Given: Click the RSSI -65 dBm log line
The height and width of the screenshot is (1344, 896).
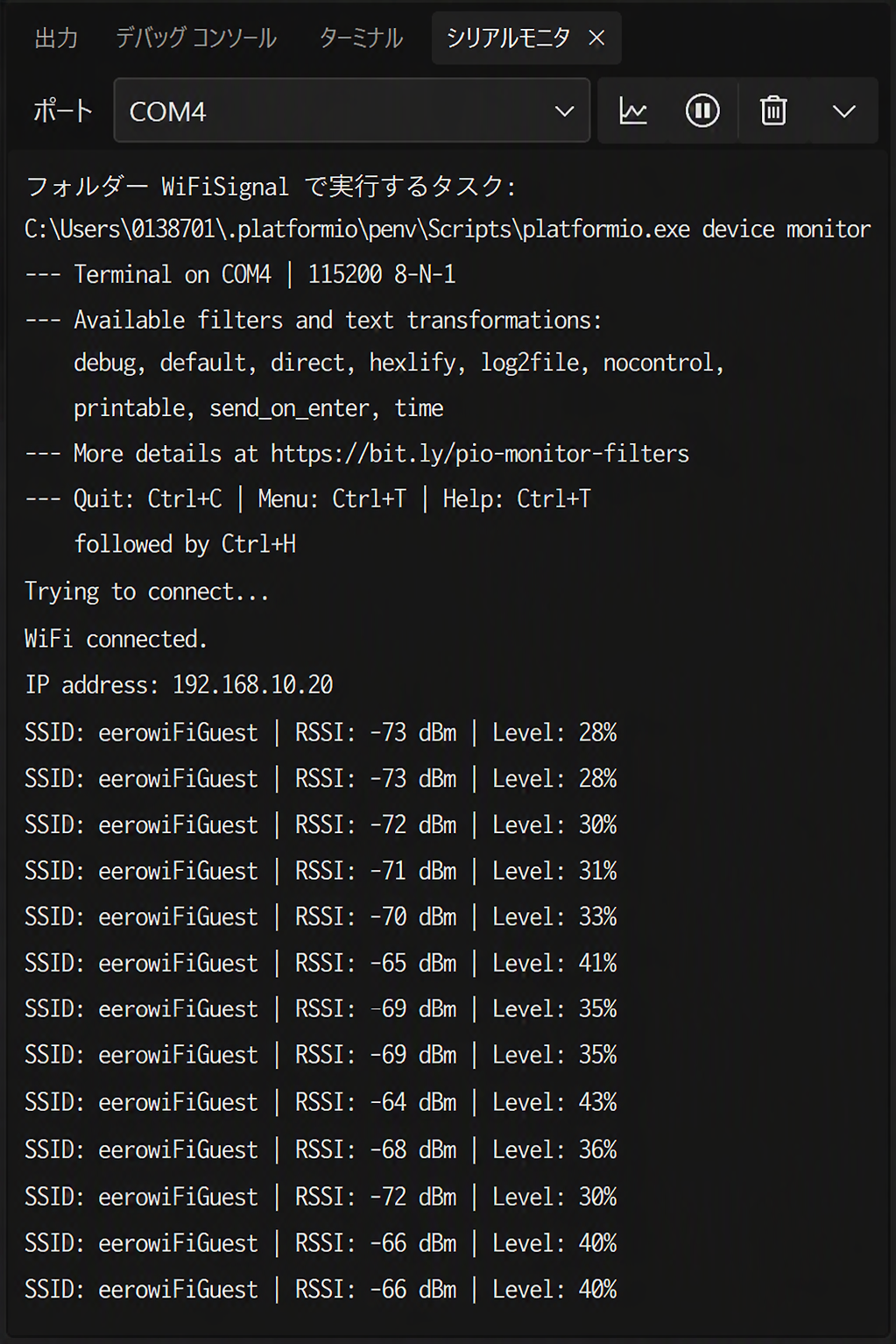Looking at the screenshot, I should pos(321,963).
